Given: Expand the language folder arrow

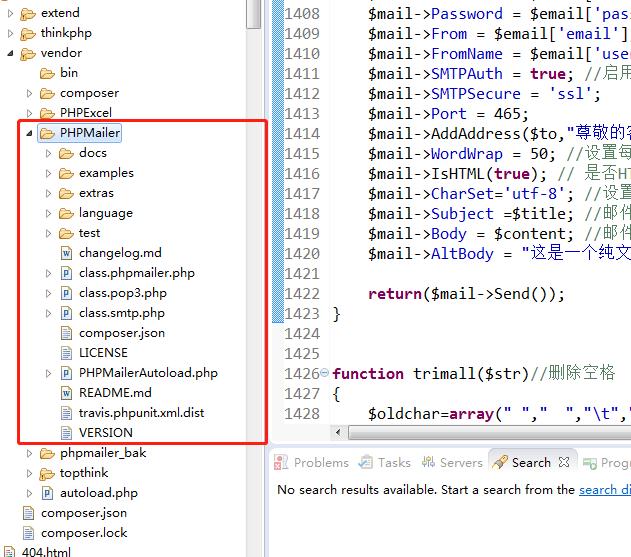Looking at the screenshot, I should pos(49,213).
